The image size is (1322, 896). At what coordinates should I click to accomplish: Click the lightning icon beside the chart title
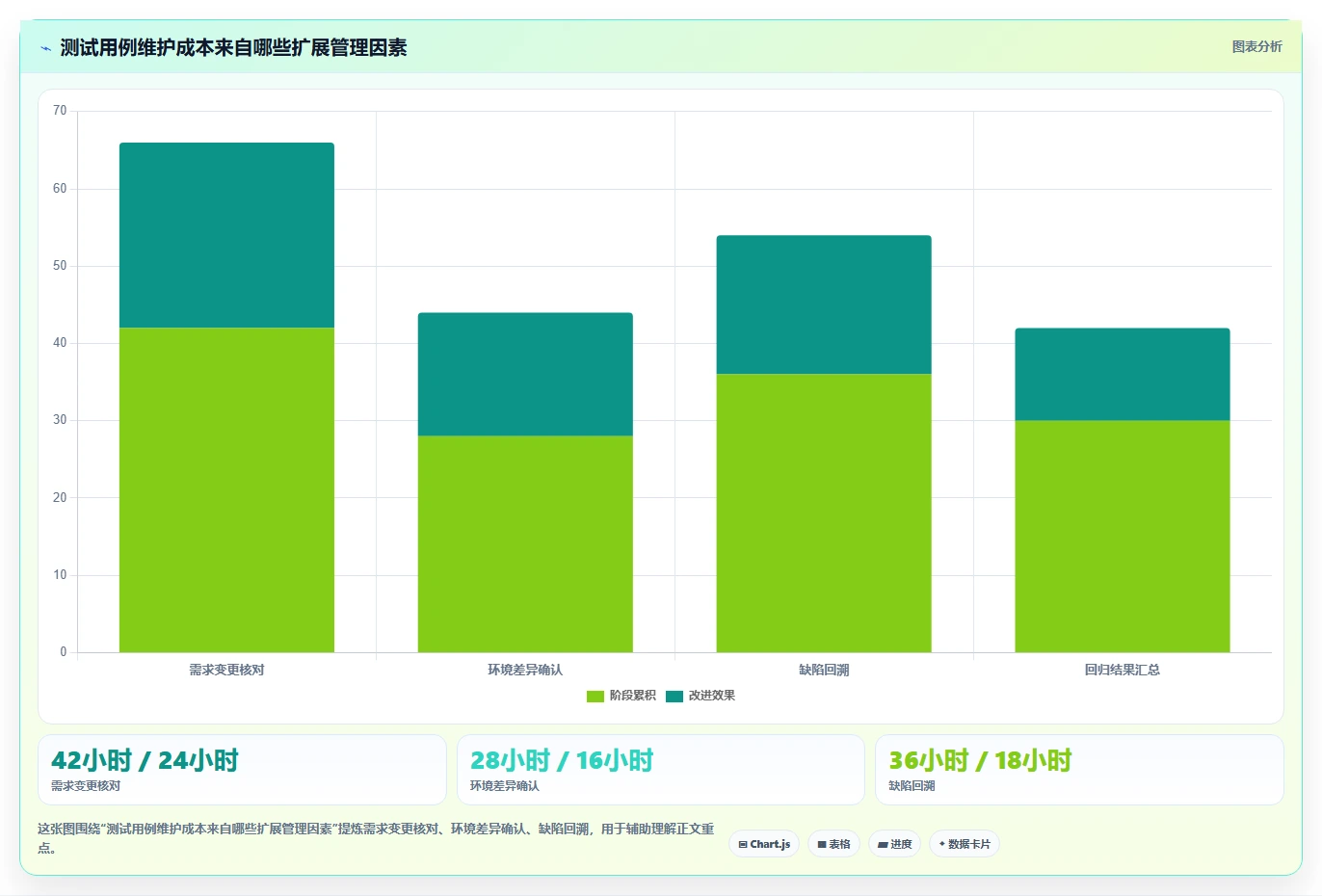[x=45, y=48]
